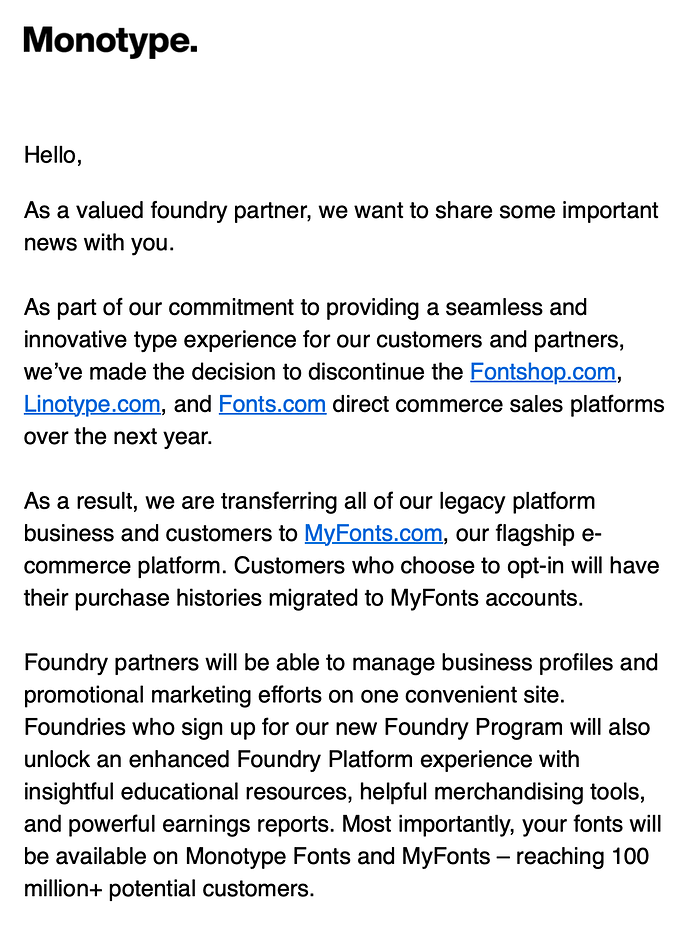Click the phrase 'powerful earnings reports.'
This screenshot has height=932, width=689.
pos(202,824)
